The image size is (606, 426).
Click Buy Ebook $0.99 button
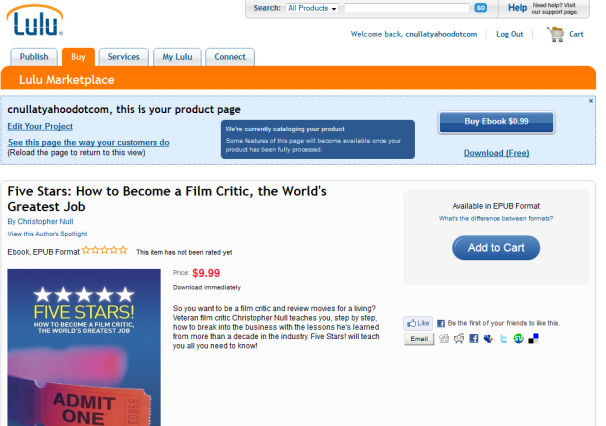coord(496,122)
